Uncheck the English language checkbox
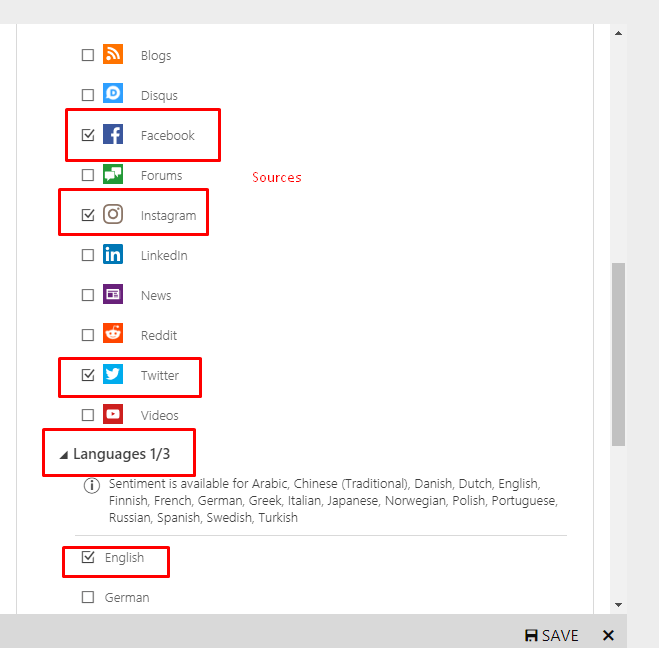 coord(88,557)
